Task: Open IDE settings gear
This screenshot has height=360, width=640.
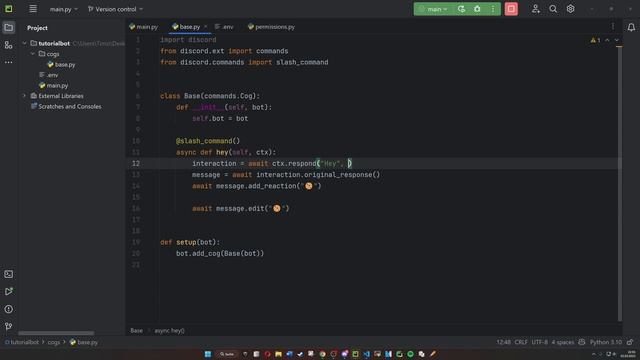Action: [x=570, y=9]
